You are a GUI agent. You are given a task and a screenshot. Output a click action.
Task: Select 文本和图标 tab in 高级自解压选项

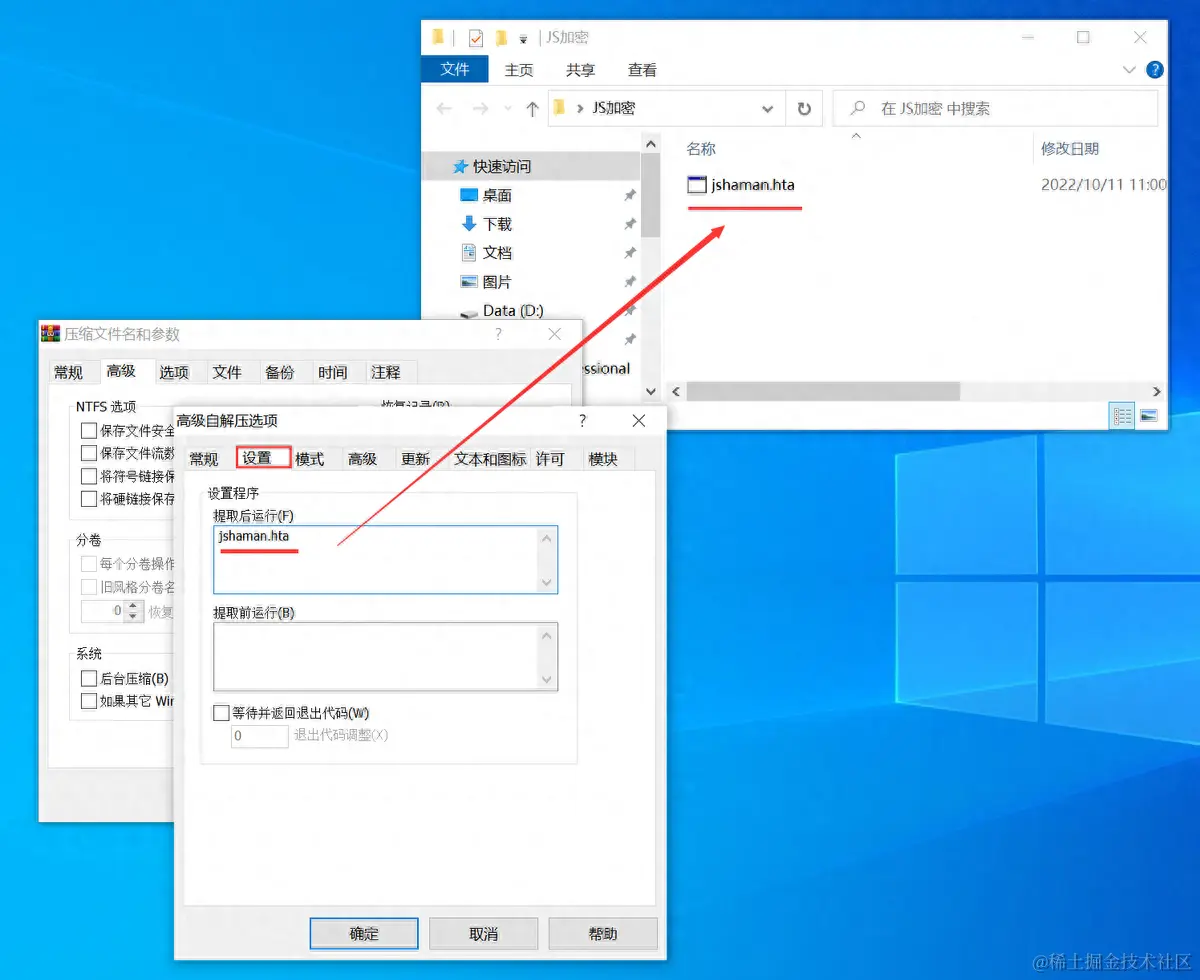coord(490,459)
